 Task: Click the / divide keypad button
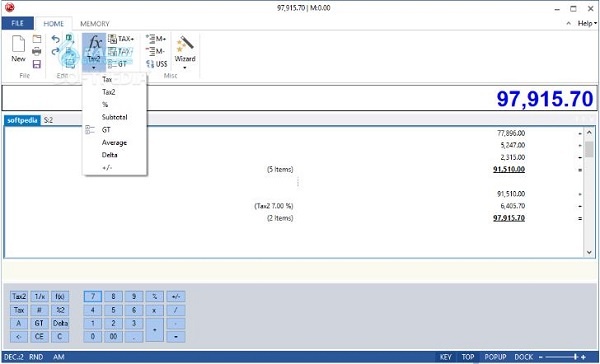[176, 310]
